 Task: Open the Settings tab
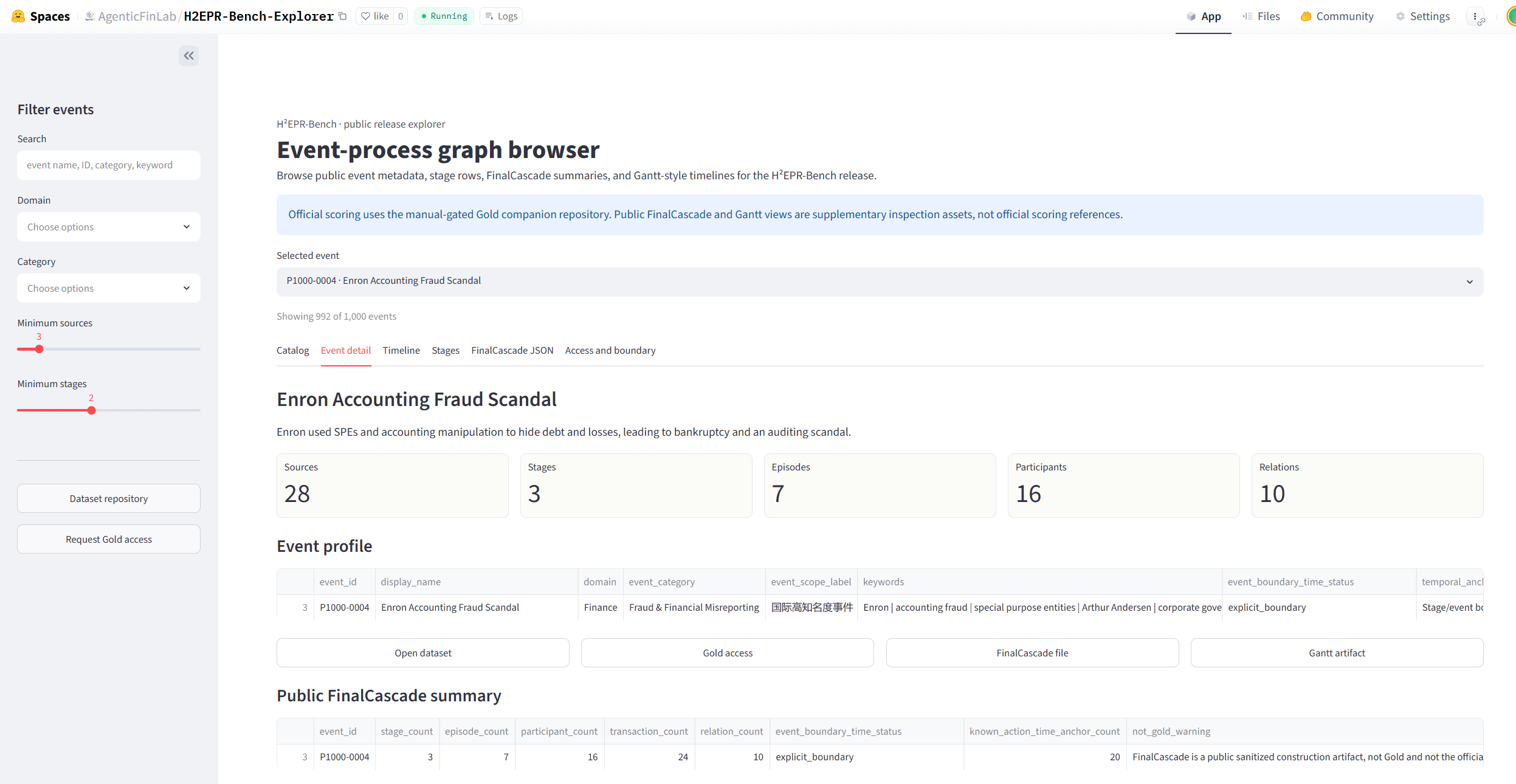tap(1422, 16)
